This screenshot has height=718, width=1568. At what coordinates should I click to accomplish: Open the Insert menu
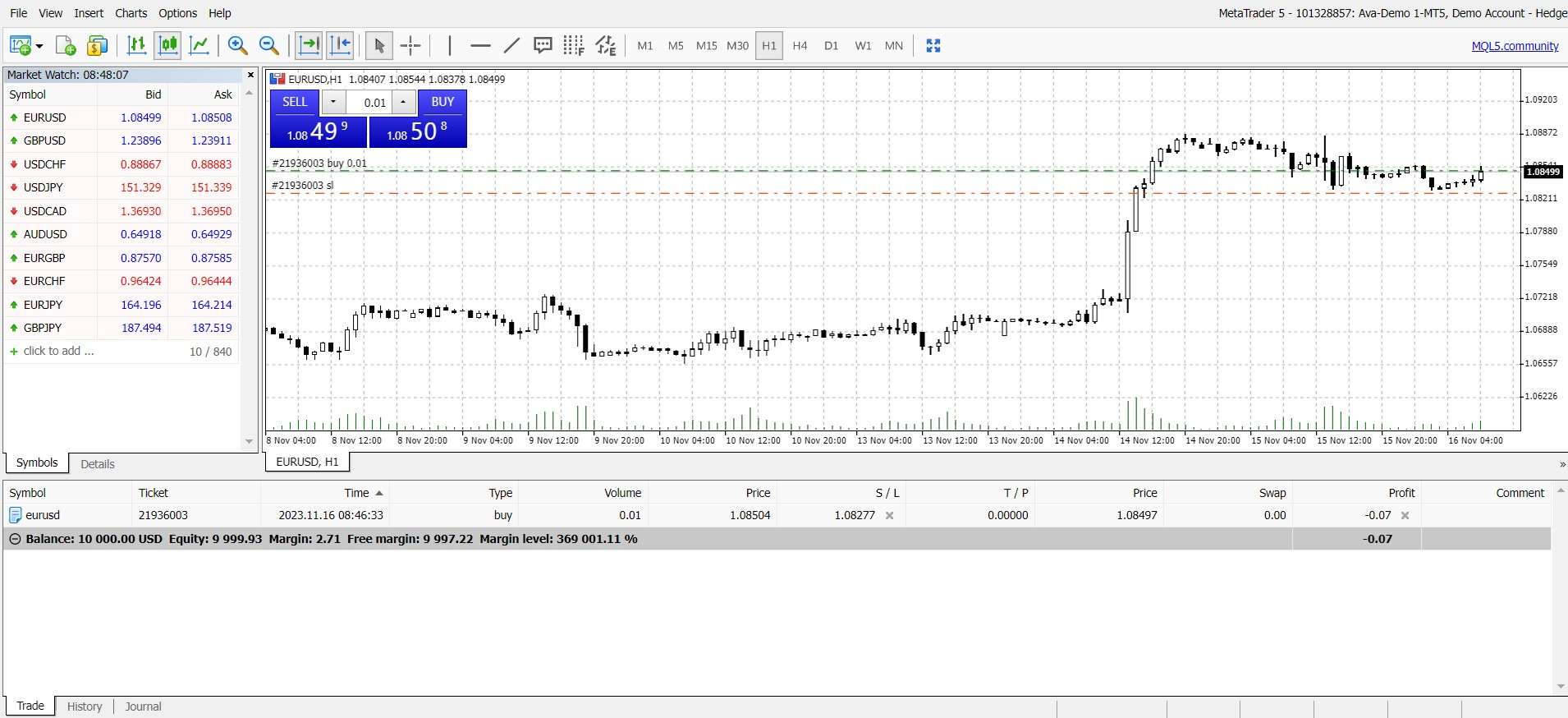89,13
